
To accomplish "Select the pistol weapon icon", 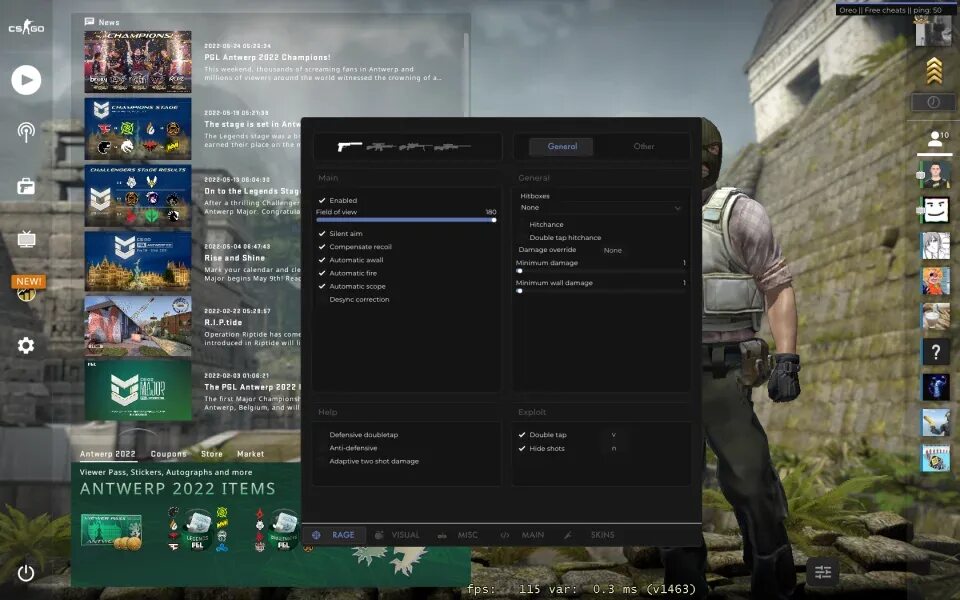I will (350, 146).
